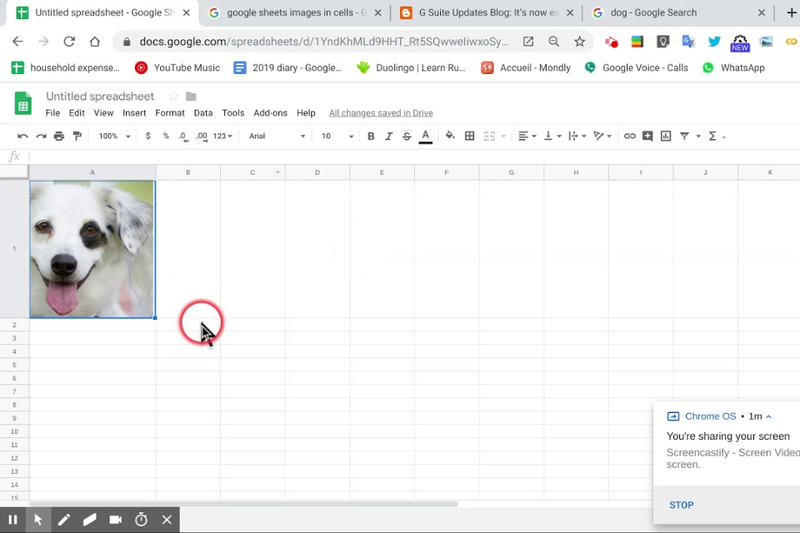This screenshot has height=533, width=800.
Task: Select the Screencastify eraser tool
Action: (90, 519)
